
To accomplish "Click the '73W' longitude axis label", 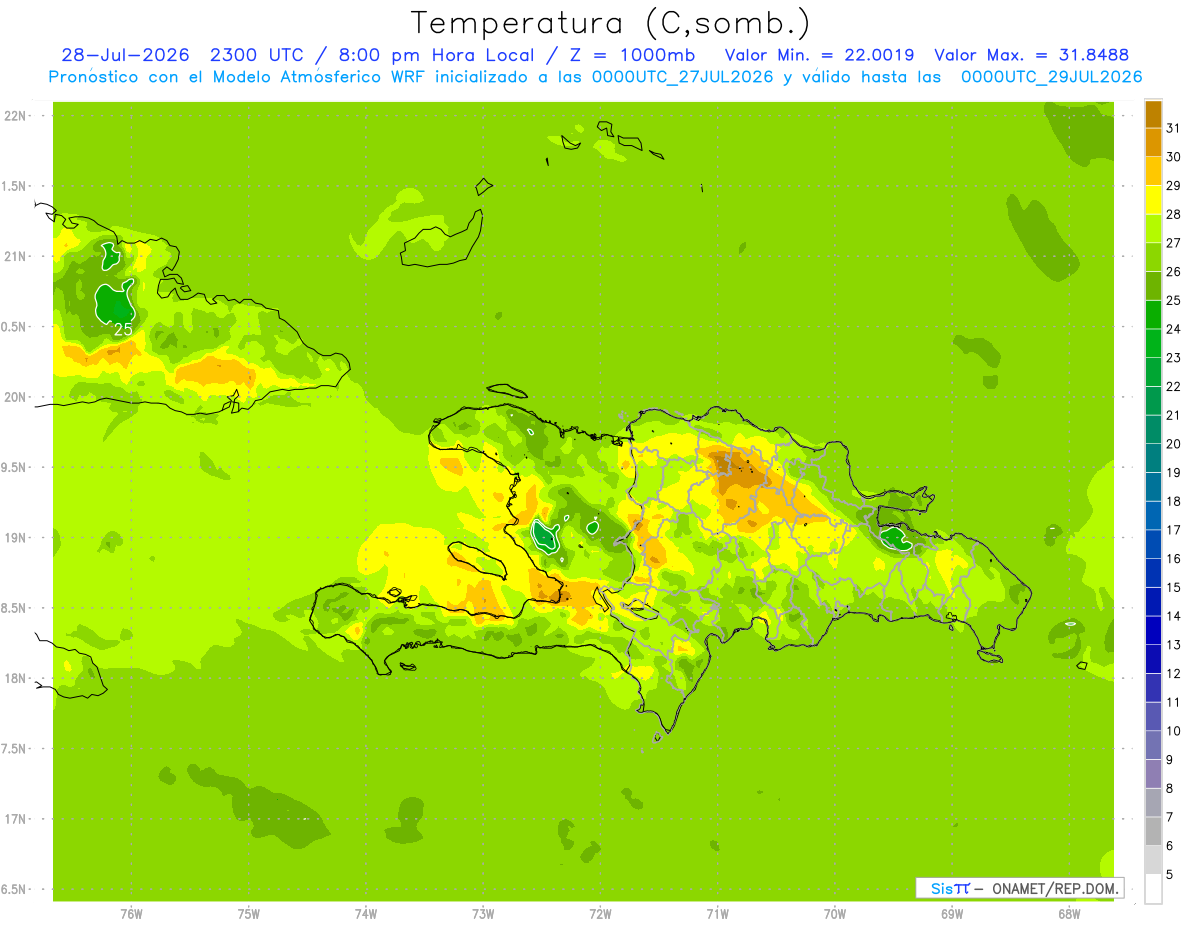I will click(483, 913).
